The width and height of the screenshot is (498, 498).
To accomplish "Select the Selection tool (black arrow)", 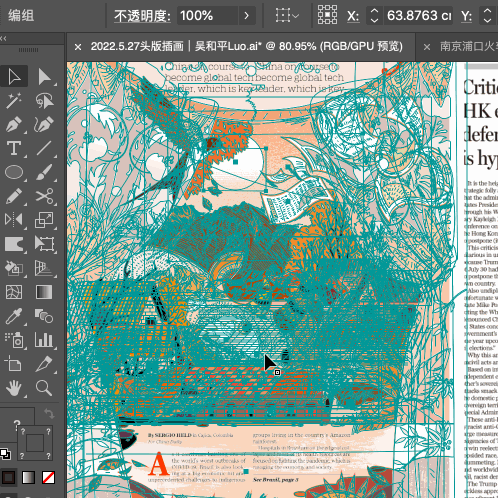I will coord(14,77).
